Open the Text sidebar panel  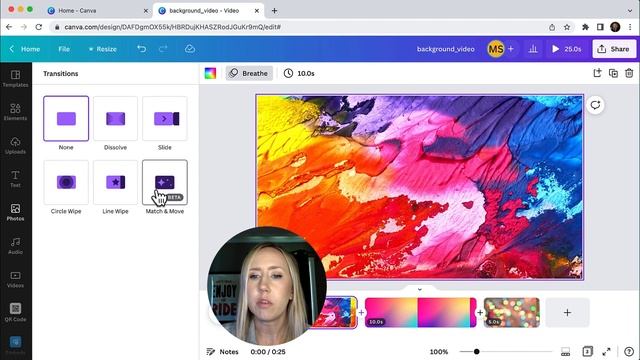click(16, 179)
